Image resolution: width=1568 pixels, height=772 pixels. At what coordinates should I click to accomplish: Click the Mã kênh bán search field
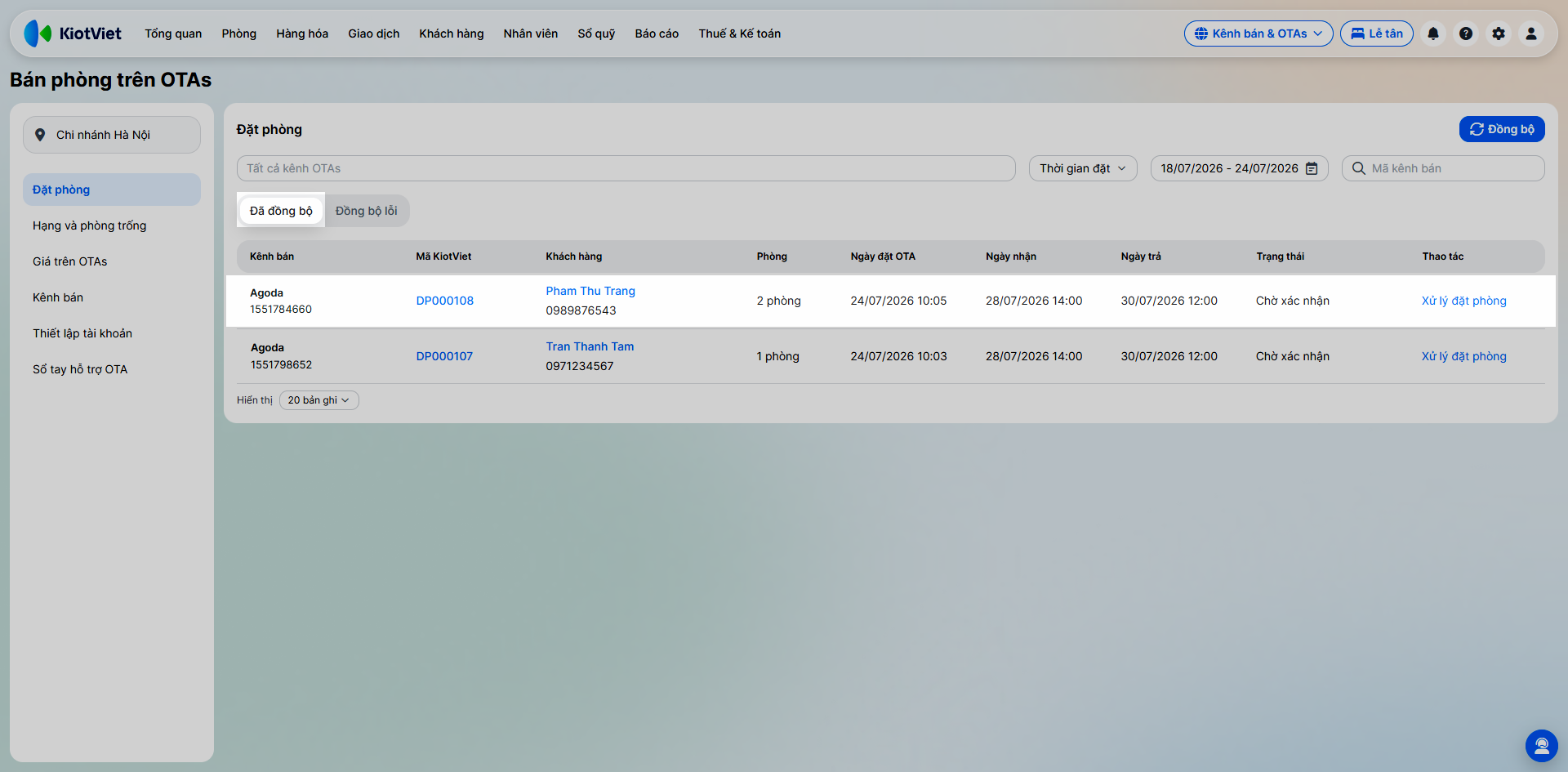[x=1443, y=168]
